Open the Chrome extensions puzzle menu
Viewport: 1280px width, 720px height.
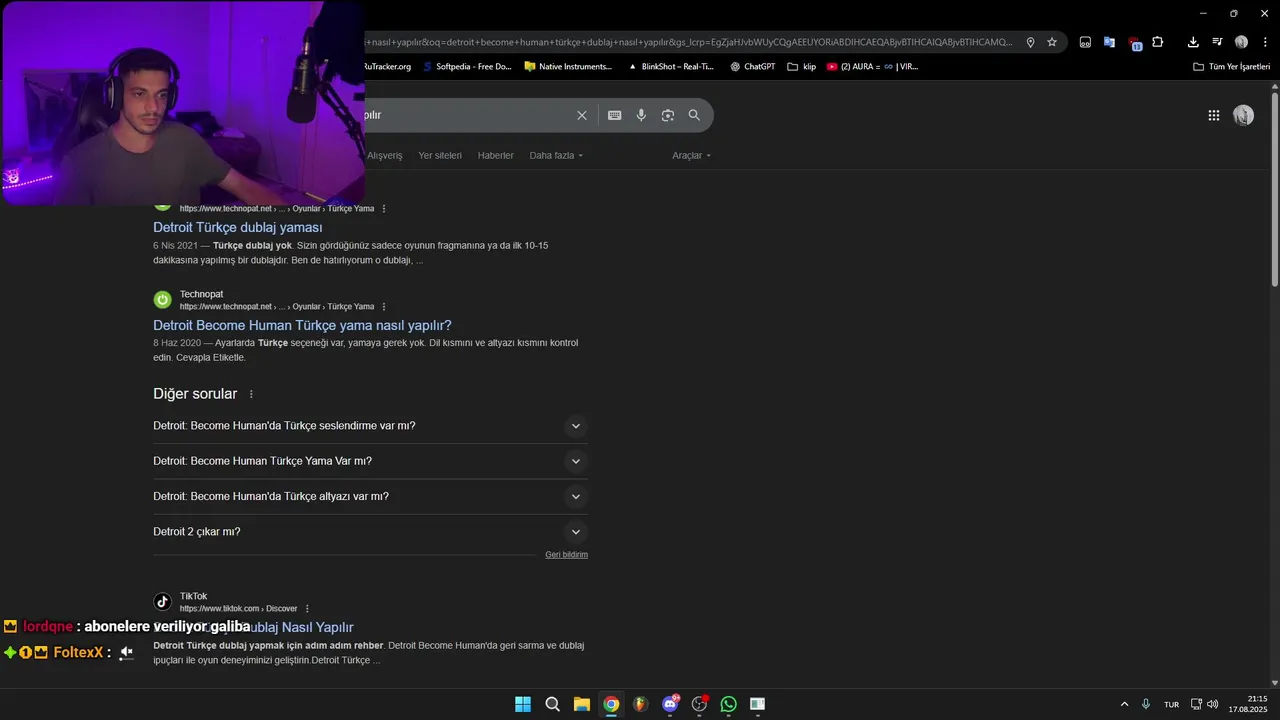tap(1158, 42)
